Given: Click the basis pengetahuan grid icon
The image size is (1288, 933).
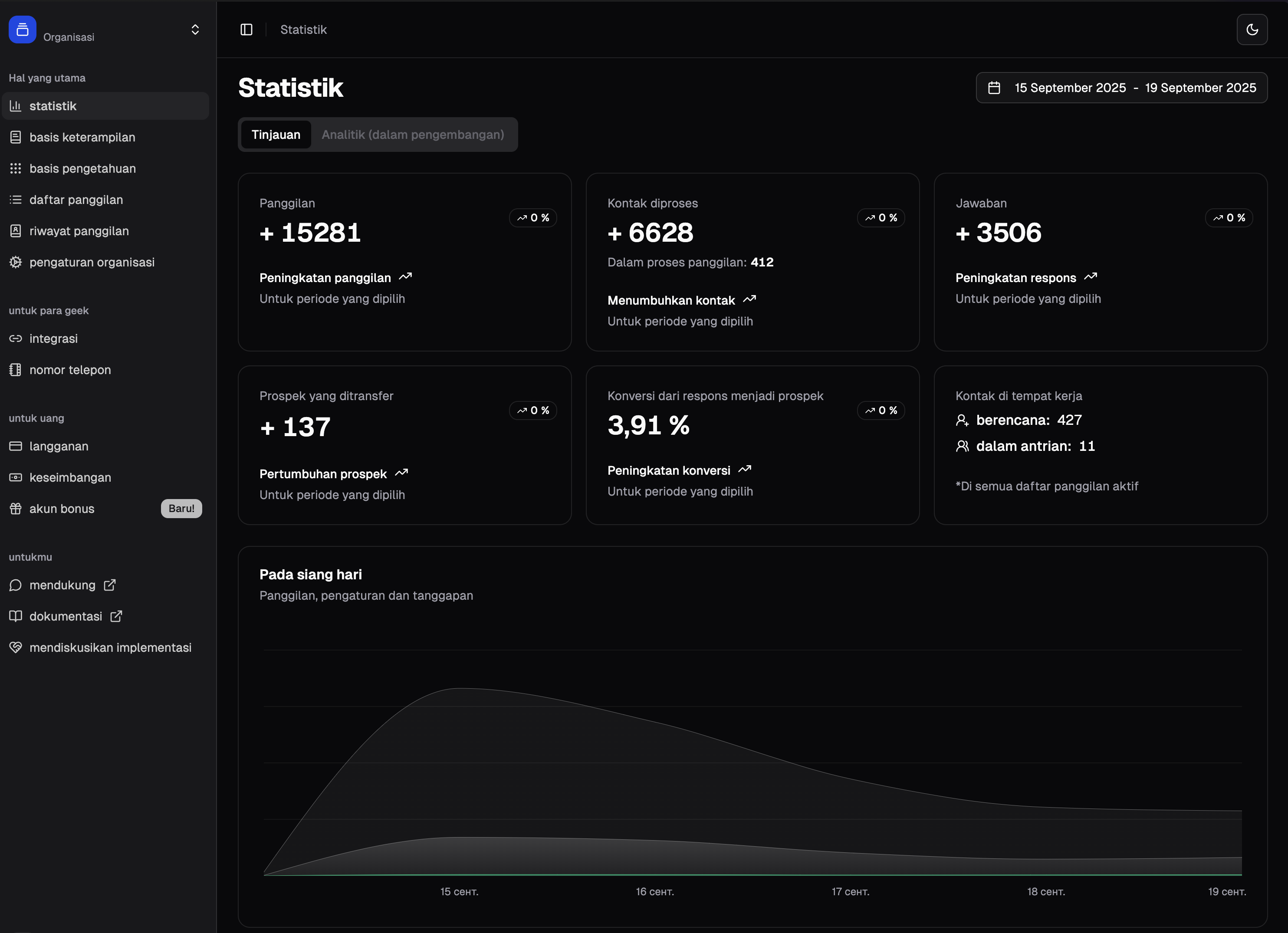Looking at the screenshot, I should (15, 169).
